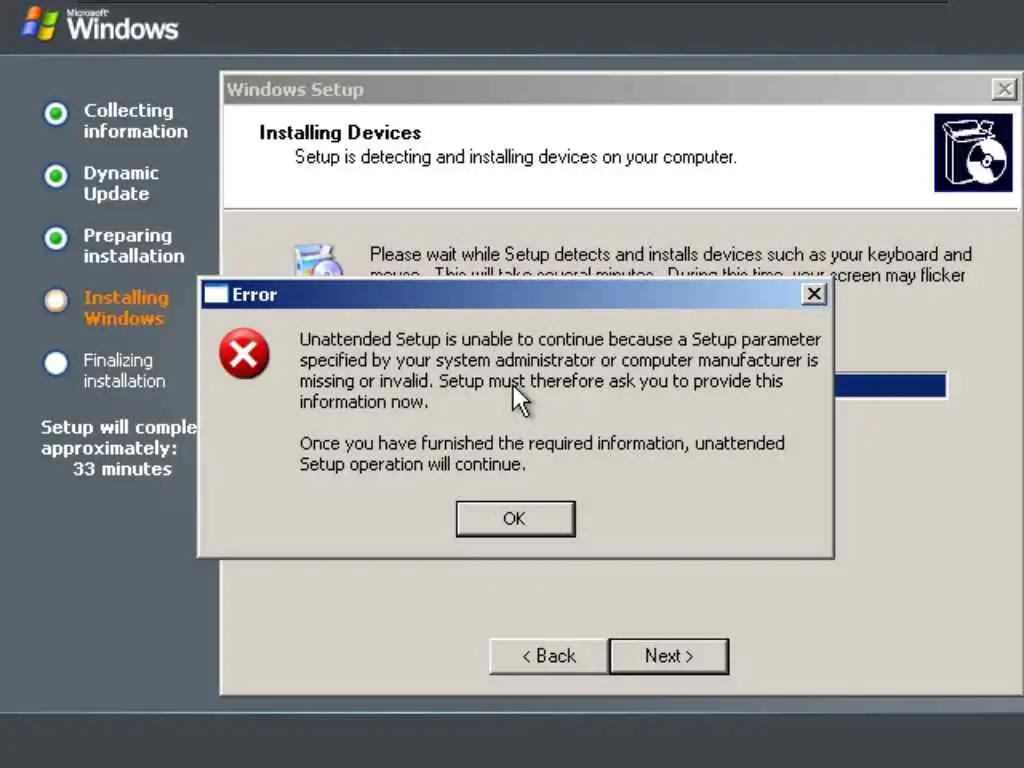Click the Back button in Windows Setup
This screenshot has width=1024, height=768.
(549, 656)
